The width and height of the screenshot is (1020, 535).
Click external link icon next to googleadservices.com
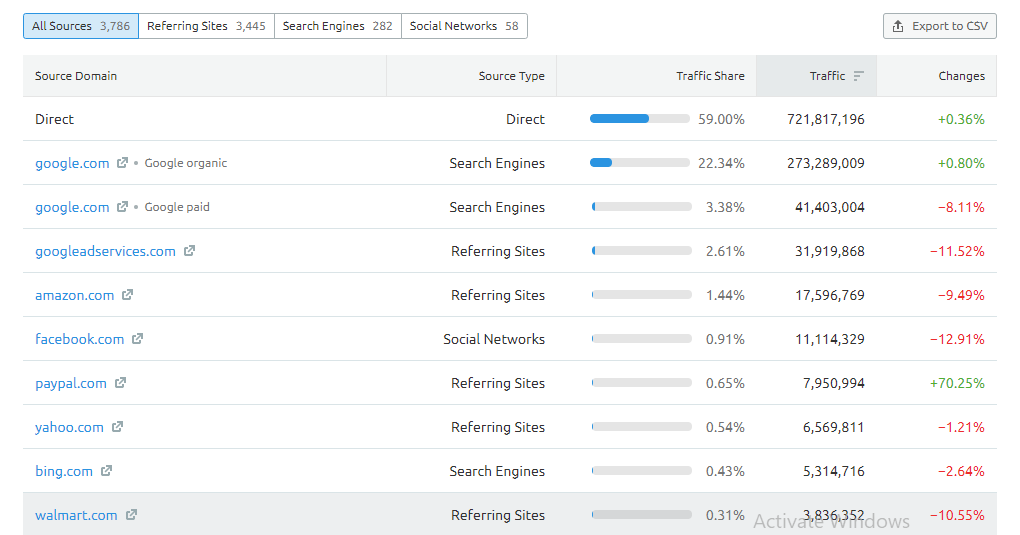pyautogui.click(x=189, y=251)
